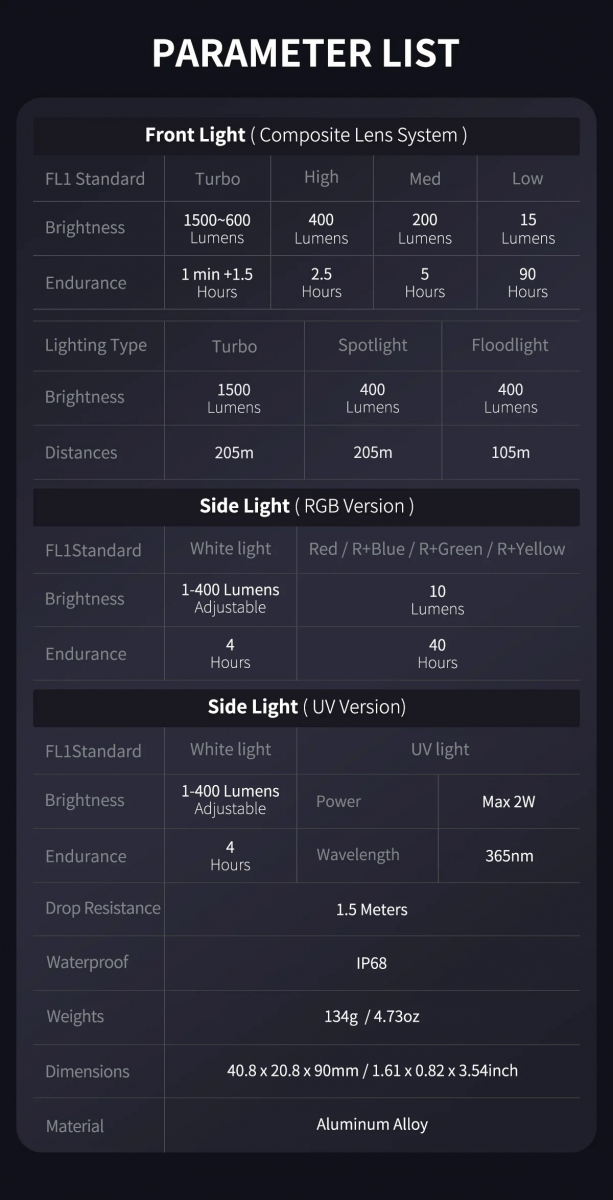This screenshot has height=1200, width=613.
Task: Click the 105m distance value
Action: (x=510, y=453)
